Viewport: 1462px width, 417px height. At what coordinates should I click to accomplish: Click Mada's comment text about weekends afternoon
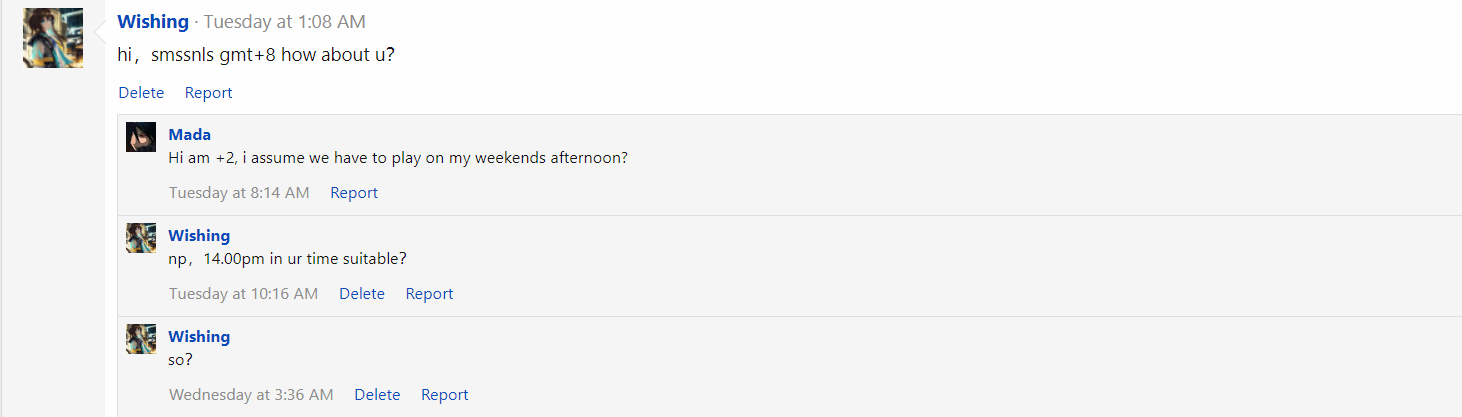[x=398, y=157]
